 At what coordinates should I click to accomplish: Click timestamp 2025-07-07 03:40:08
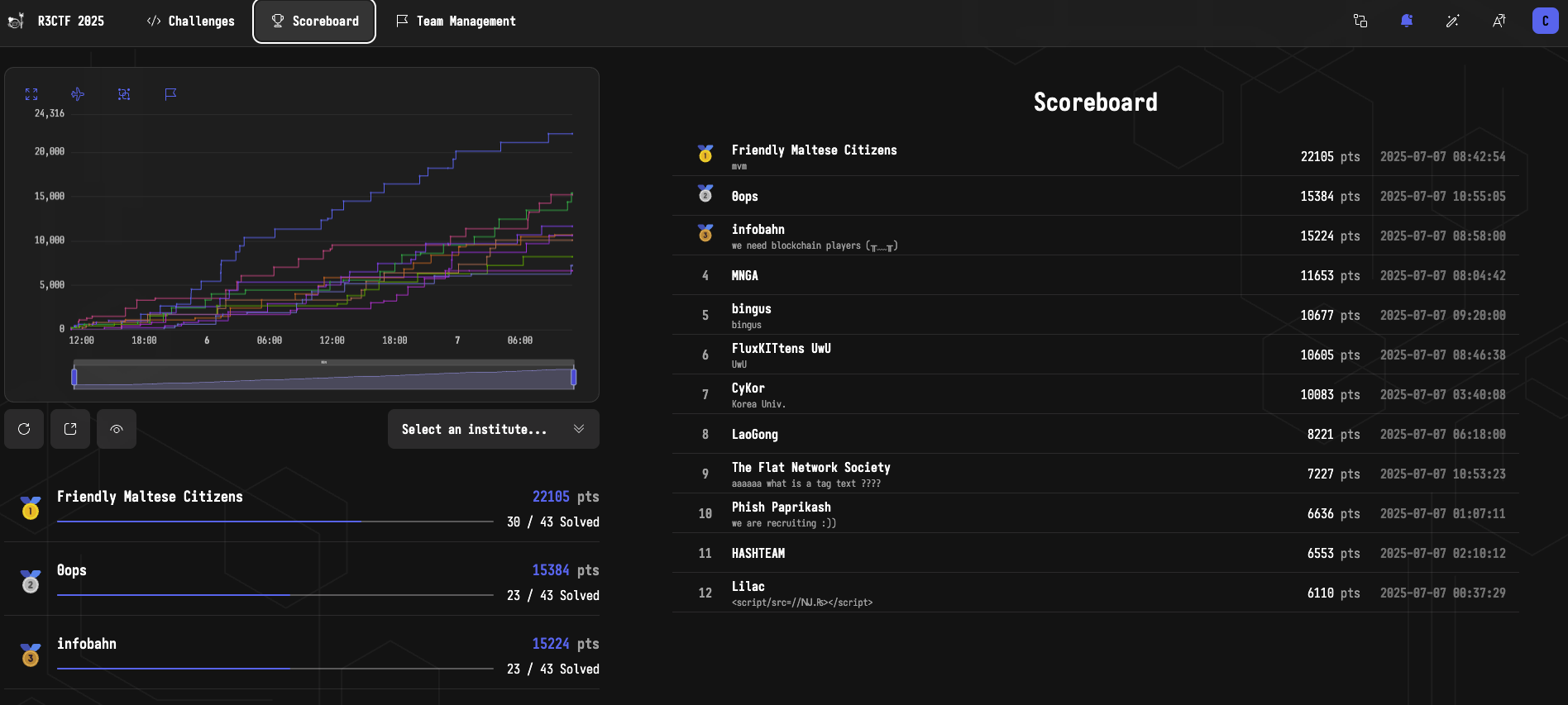[1442, 395]
